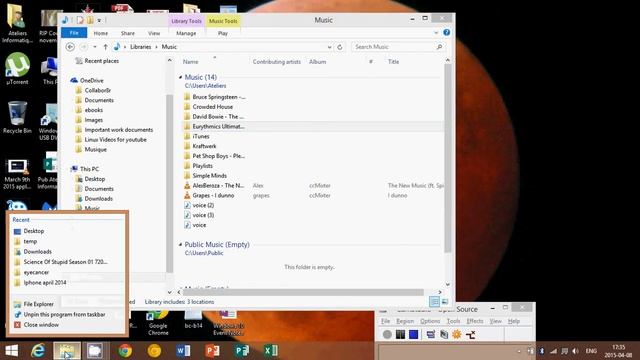Open the recent locations dropdown arrow
This screenshot has height=360, width=640.
(95, 47)
